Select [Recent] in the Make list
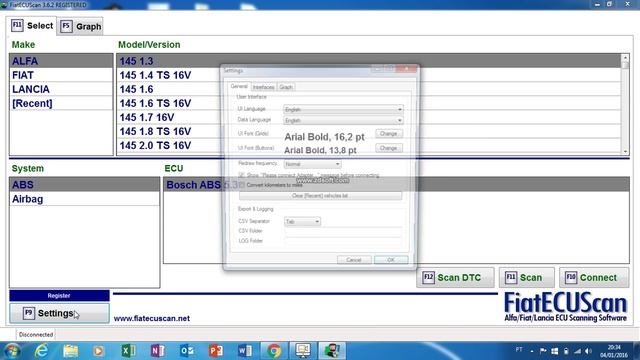This screenshot has width=640, height=360. click(61, 103)
